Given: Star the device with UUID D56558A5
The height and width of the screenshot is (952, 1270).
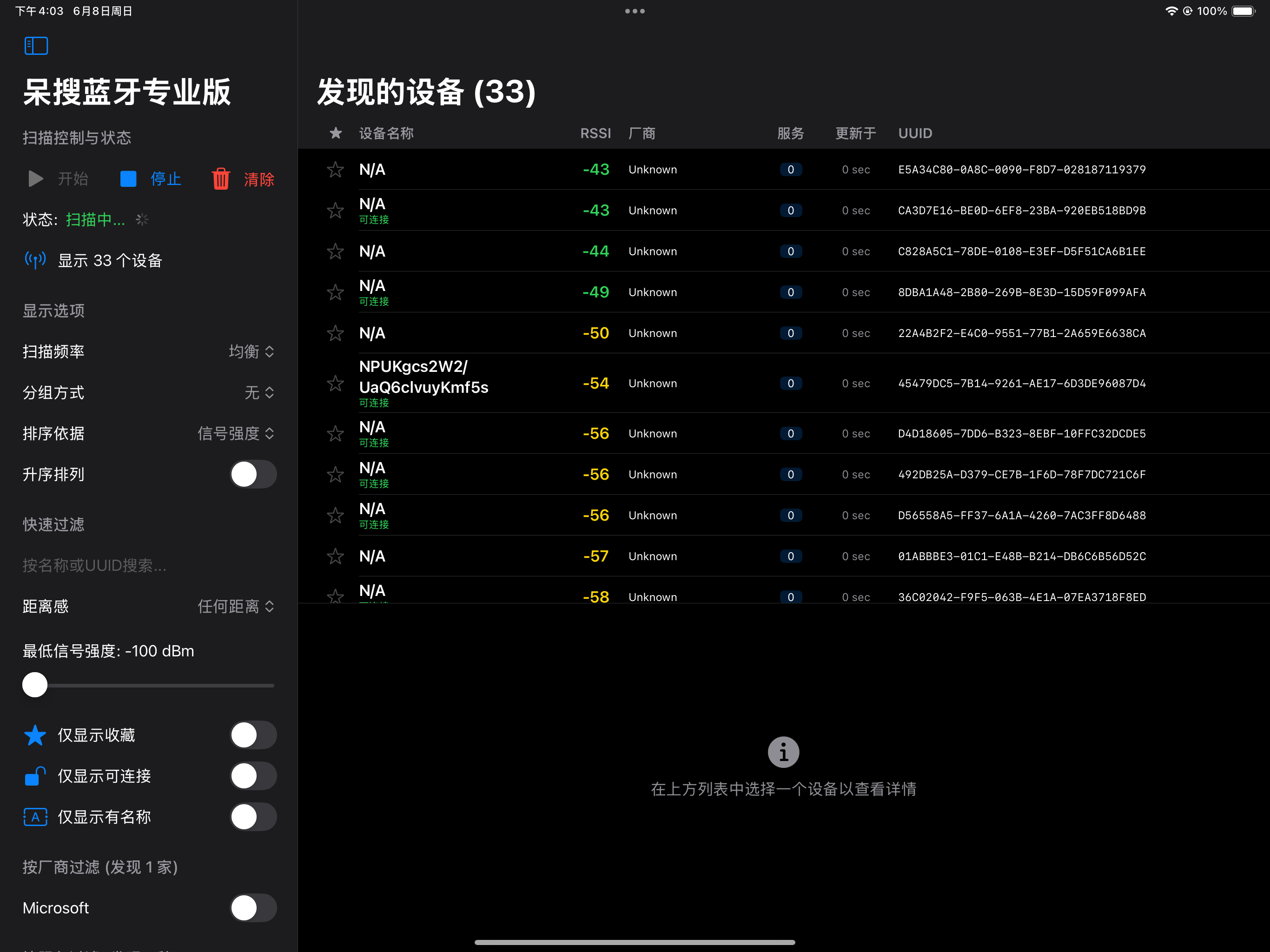Looking at the screenshot, I should (335, 515).
